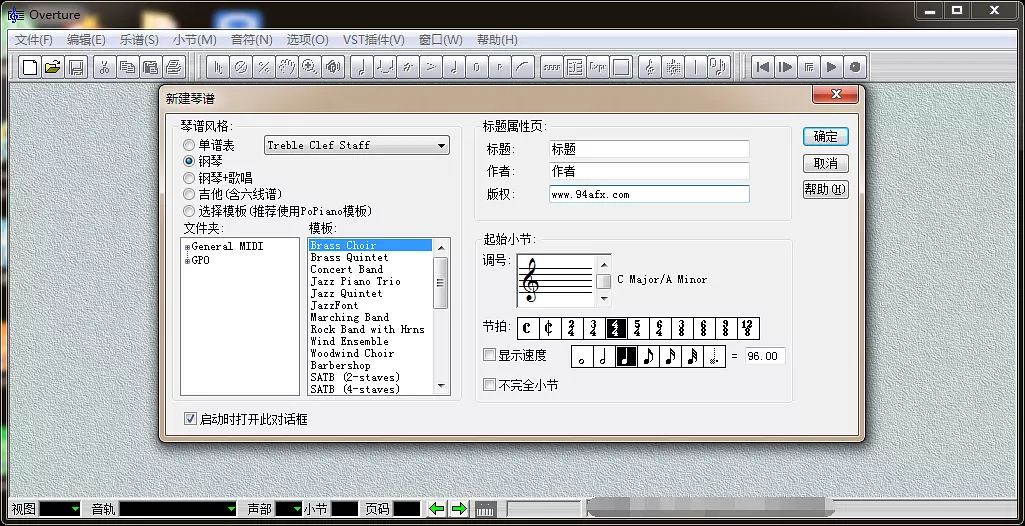Click the record toolbar button
The height and width of the screenshot is (526, 1025).
click(x=854, y=67)
